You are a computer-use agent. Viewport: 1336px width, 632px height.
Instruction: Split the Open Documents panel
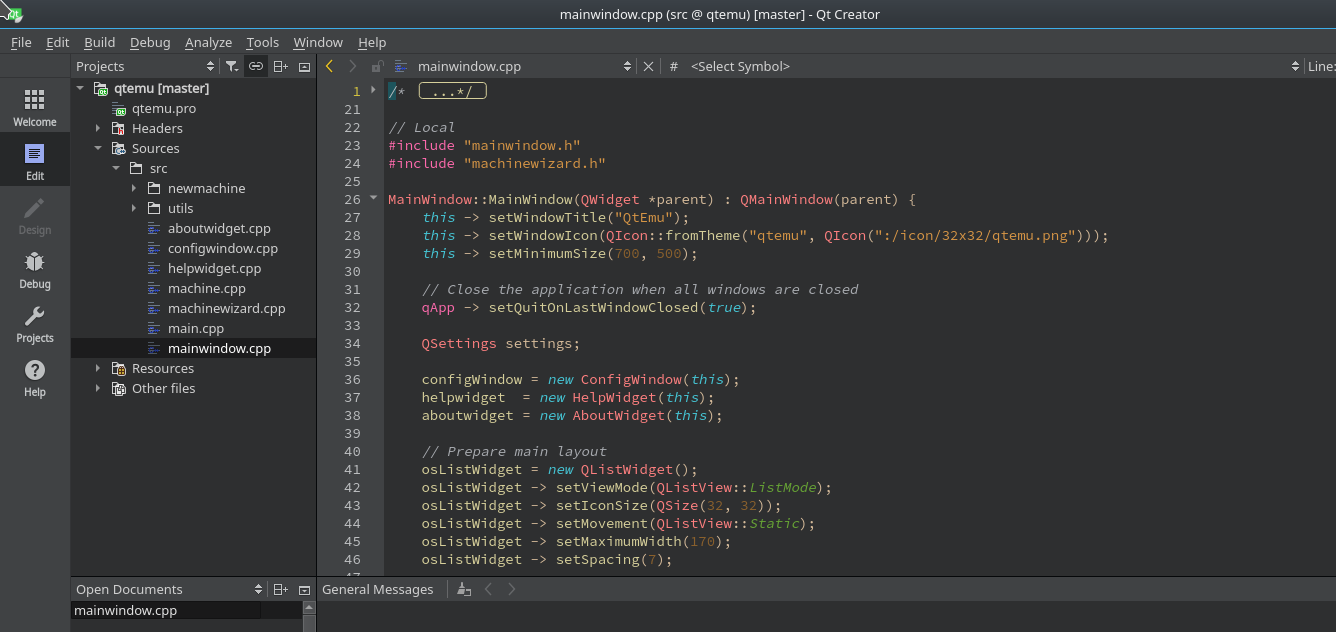281,589
